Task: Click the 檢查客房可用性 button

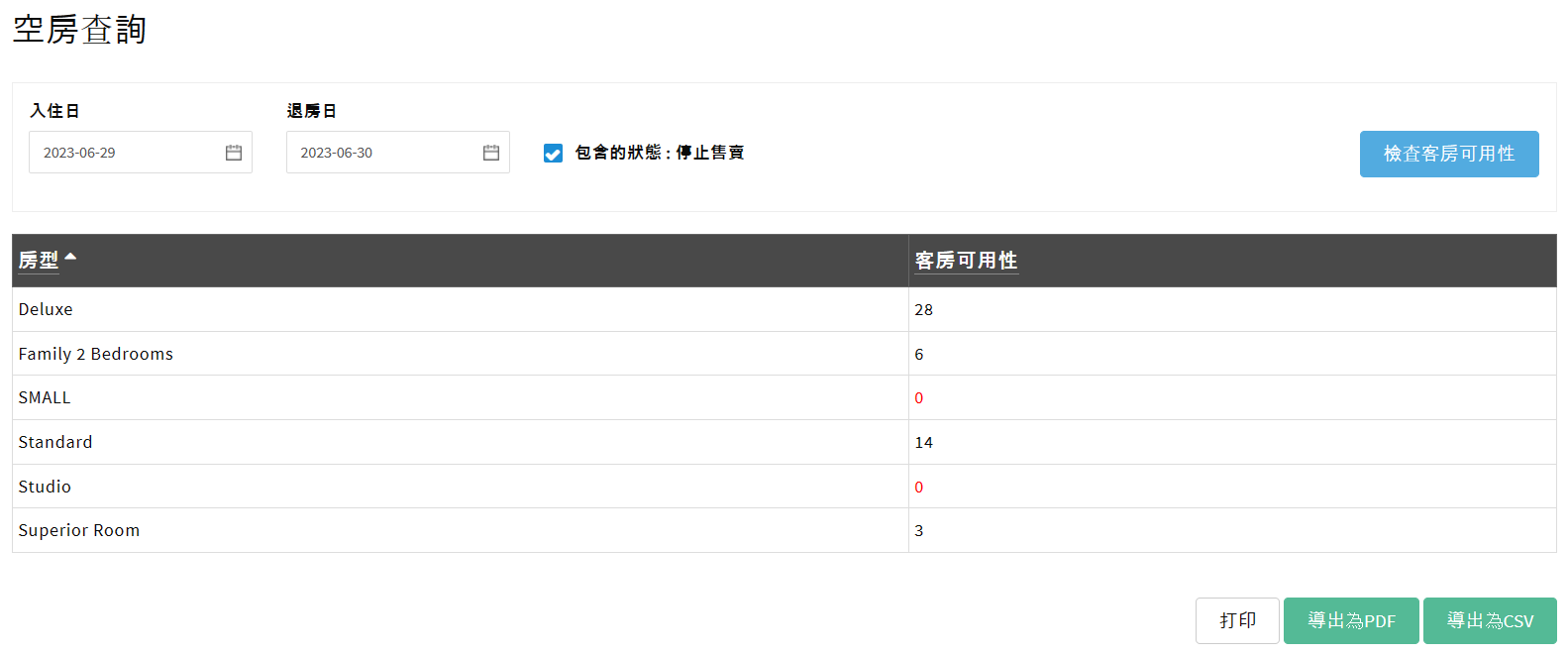Action: point(1448,154)
